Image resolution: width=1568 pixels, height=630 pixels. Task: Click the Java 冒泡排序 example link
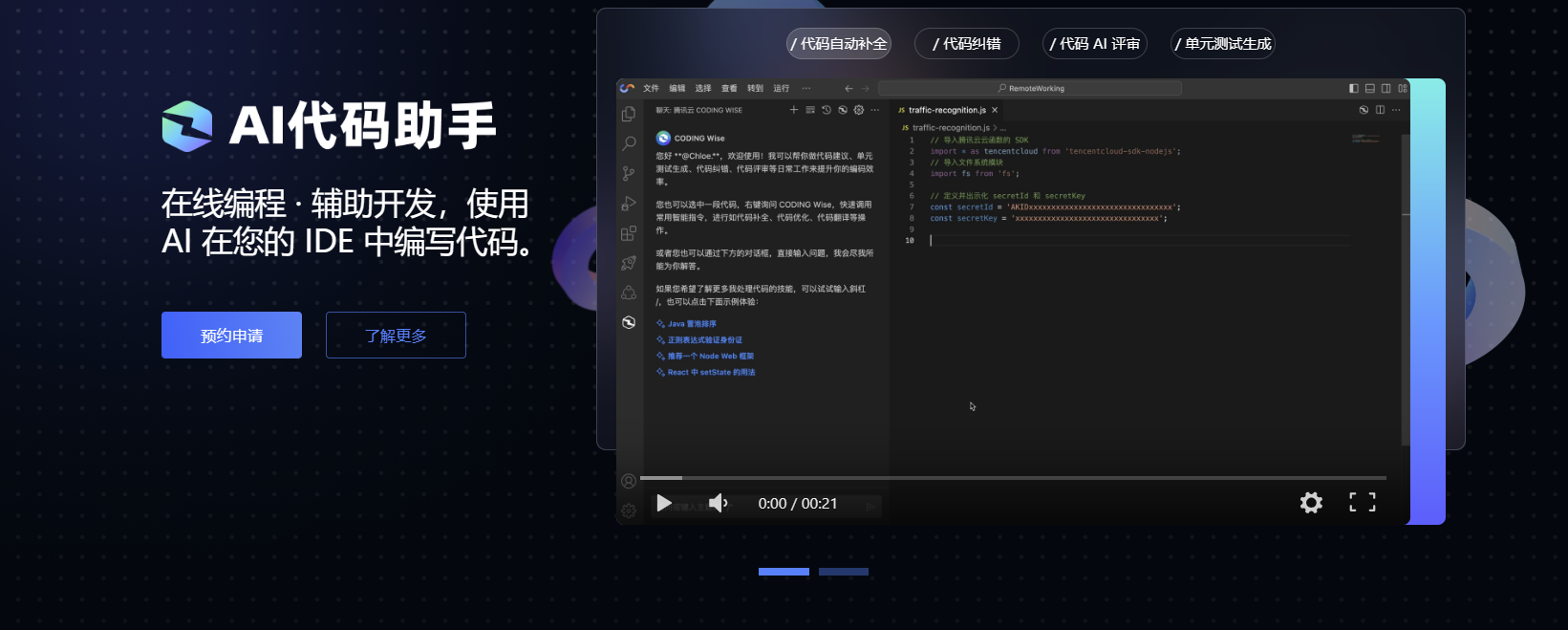coord(686,324)
